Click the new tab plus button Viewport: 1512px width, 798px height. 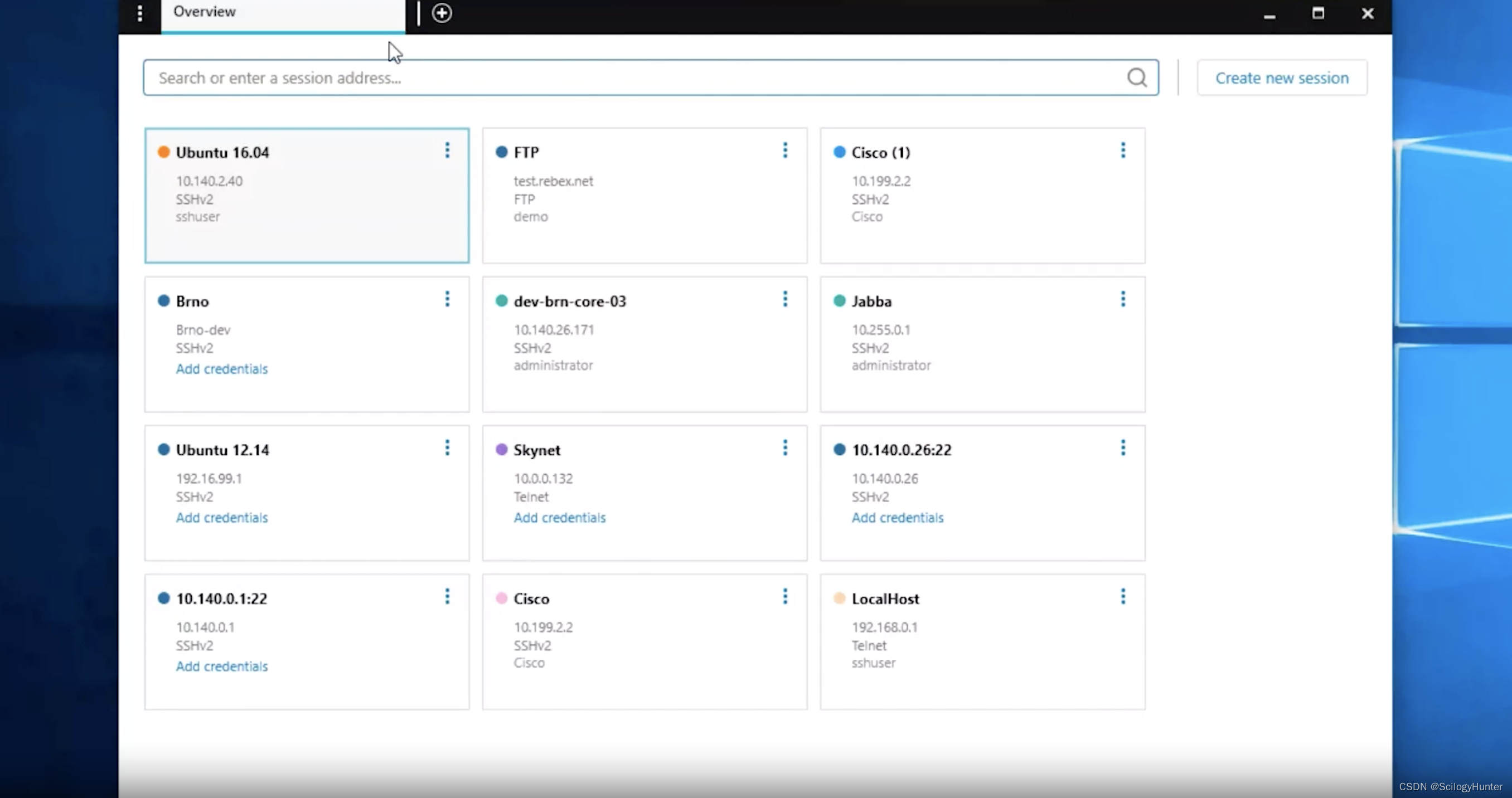tap(441, 12)
